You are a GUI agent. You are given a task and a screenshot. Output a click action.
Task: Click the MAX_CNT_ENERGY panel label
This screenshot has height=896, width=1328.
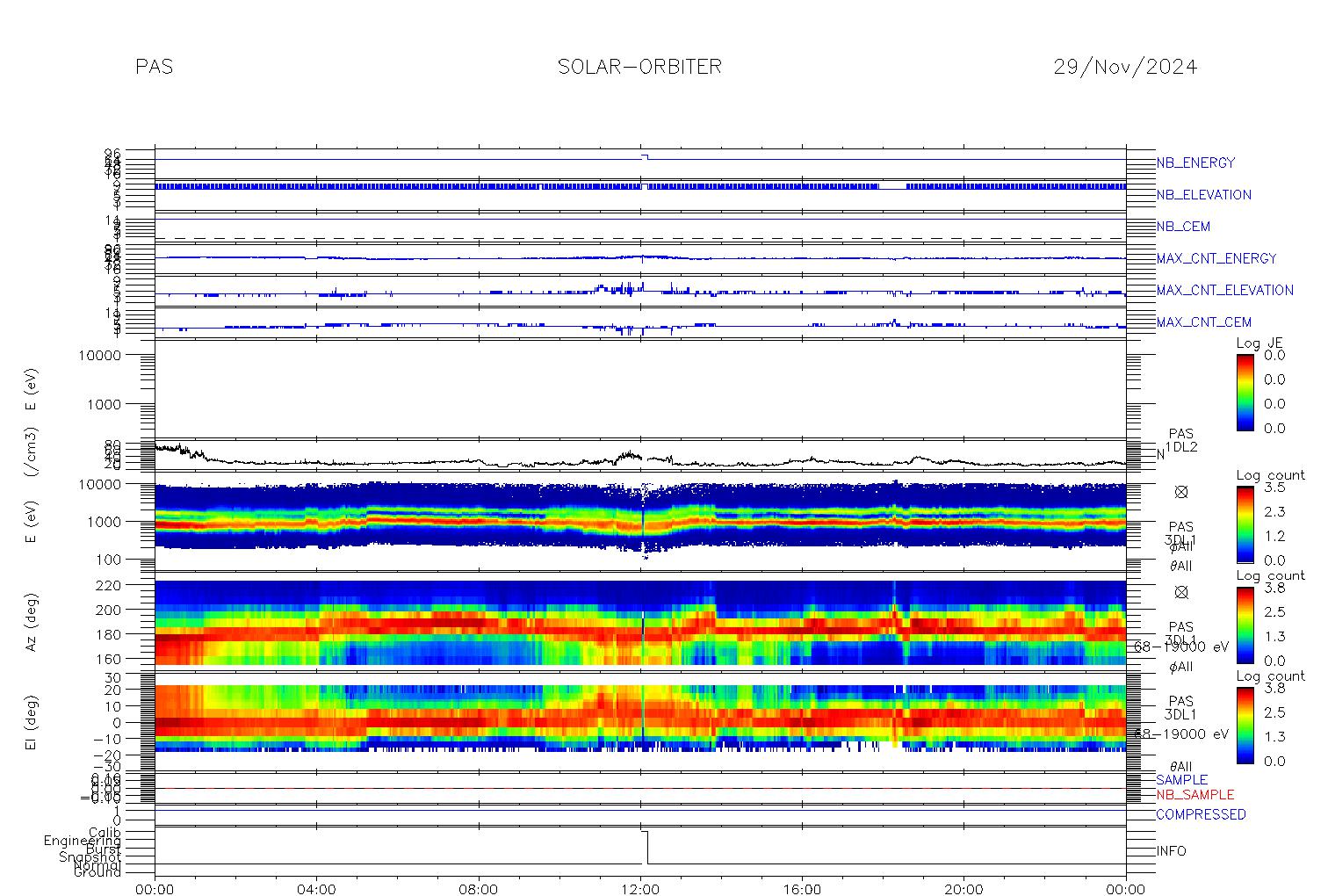click(x=1216, y=258)
